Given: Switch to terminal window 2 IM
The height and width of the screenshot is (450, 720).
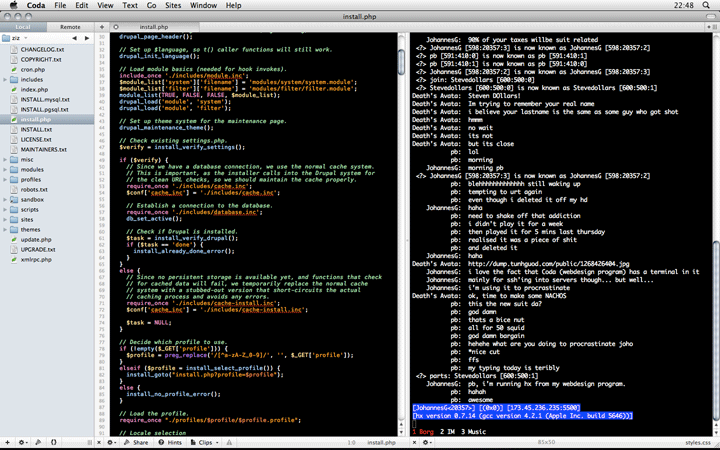Looking at the screenshot, I should click(x=447, y=432).
